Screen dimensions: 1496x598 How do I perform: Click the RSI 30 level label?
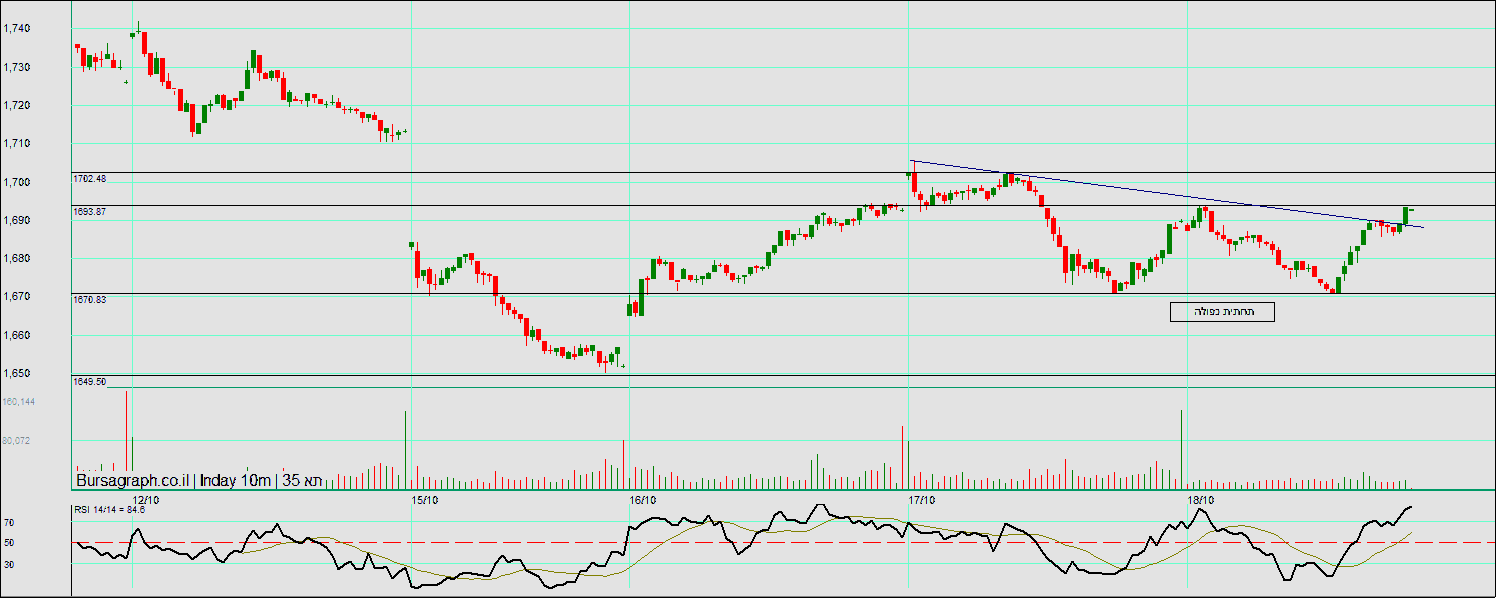point(8,564)
